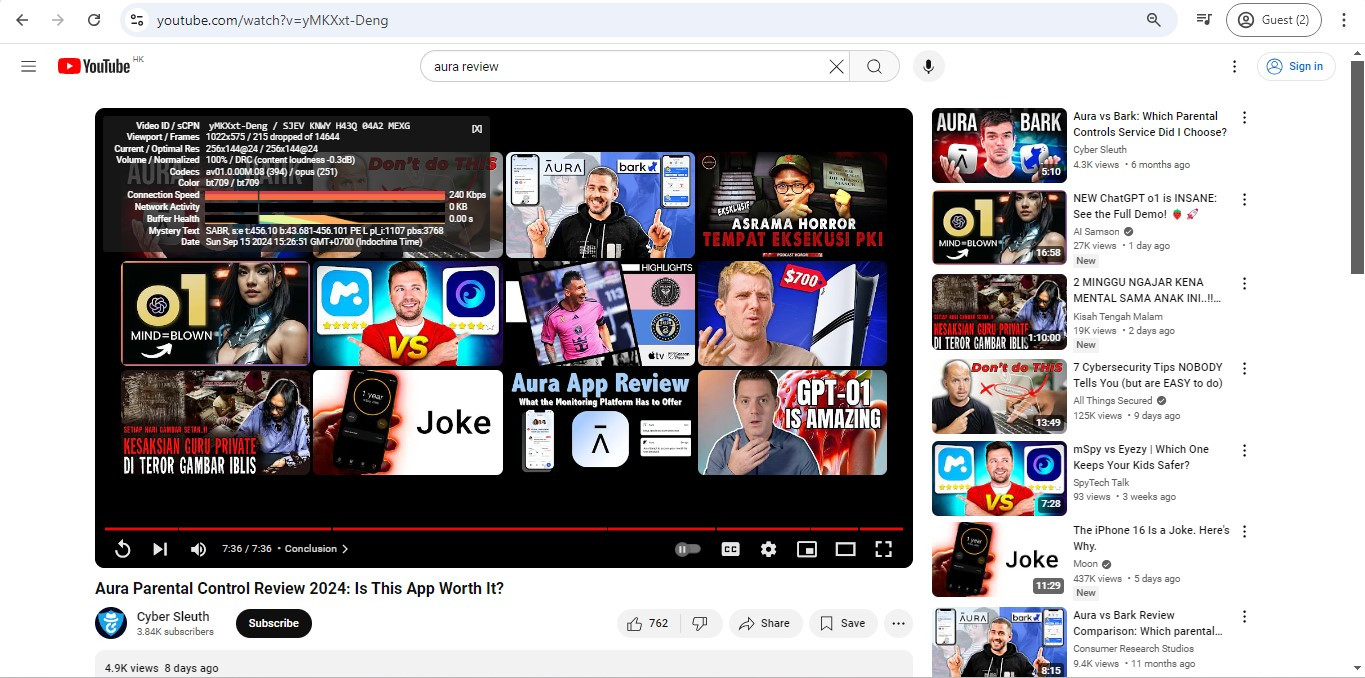Share this video
1365x678 pixels.
coord(765,623)
